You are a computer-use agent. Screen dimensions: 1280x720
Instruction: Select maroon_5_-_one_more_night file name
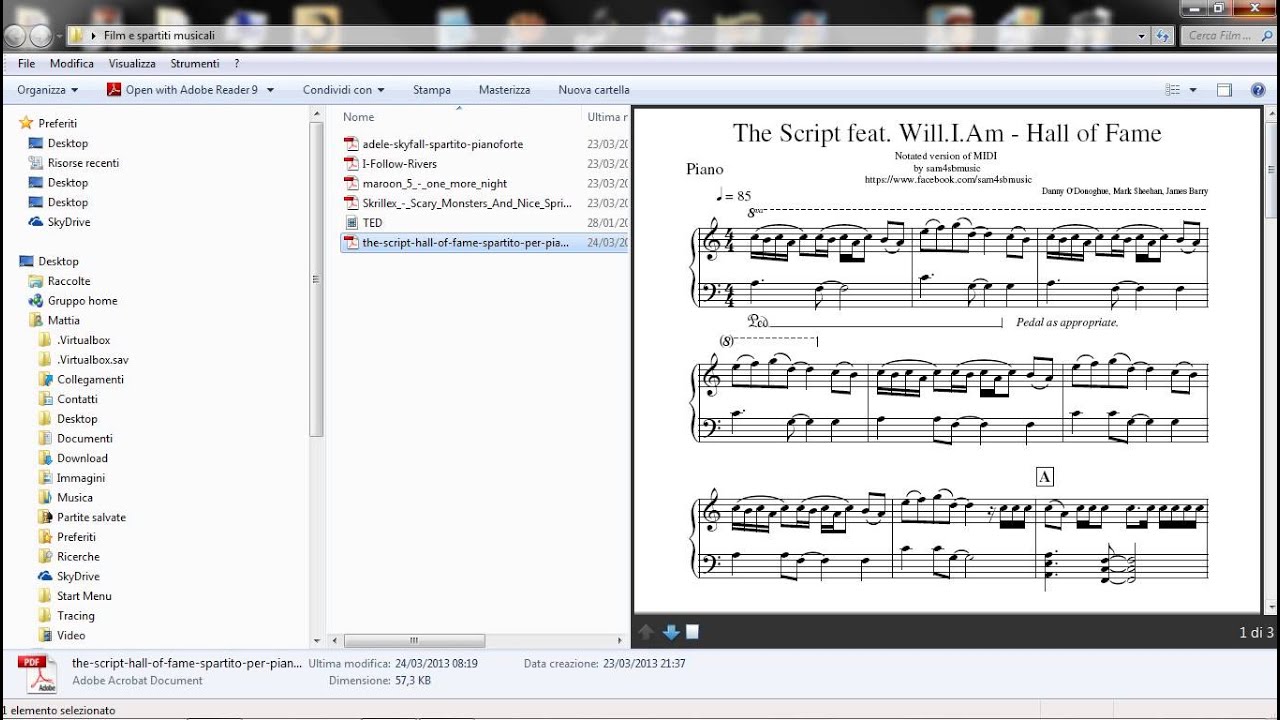click(x=435, y=183)
